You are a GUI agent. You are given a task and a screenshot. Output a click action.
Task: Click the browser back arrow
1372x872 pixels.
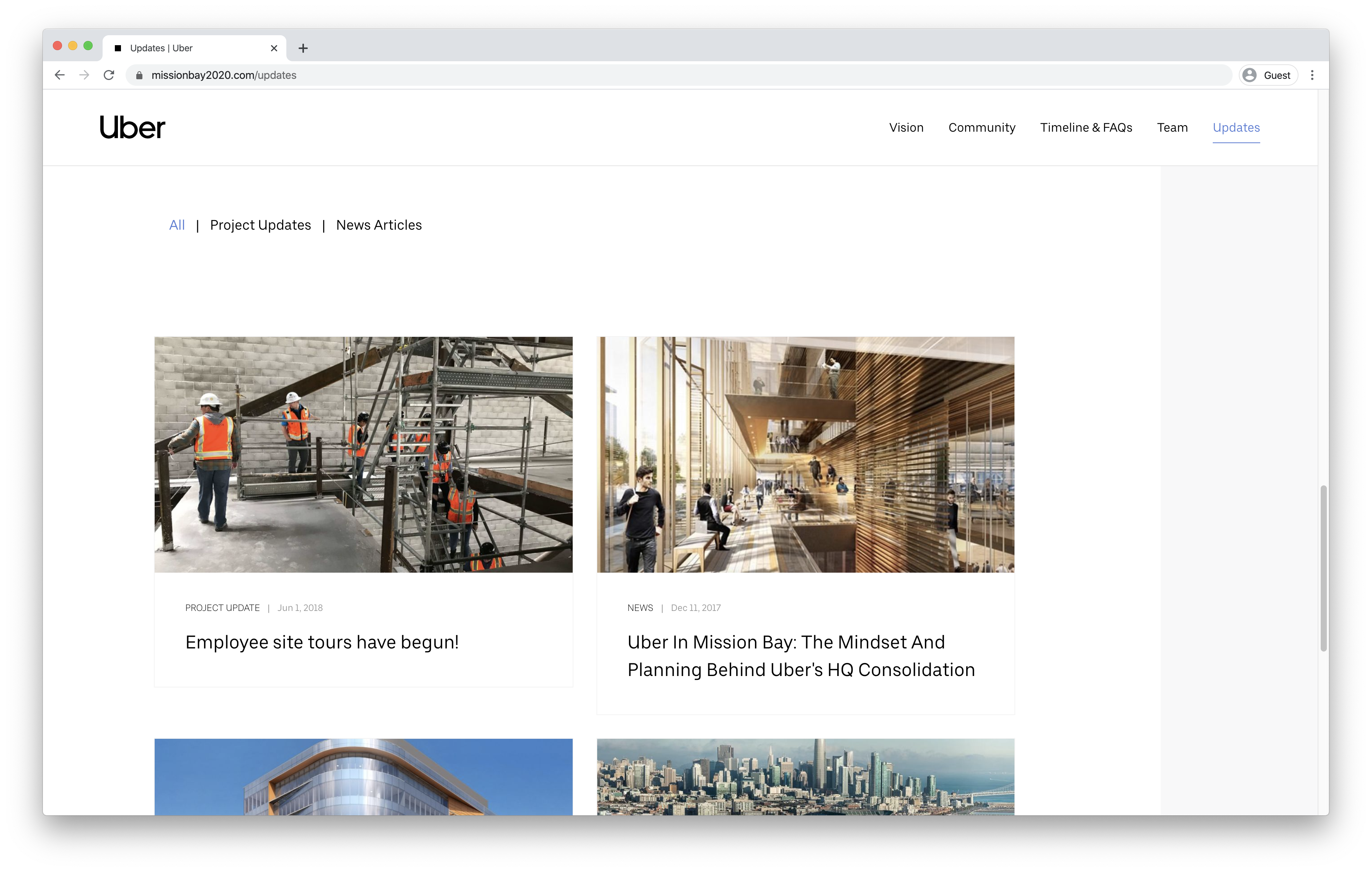(60, 75)
